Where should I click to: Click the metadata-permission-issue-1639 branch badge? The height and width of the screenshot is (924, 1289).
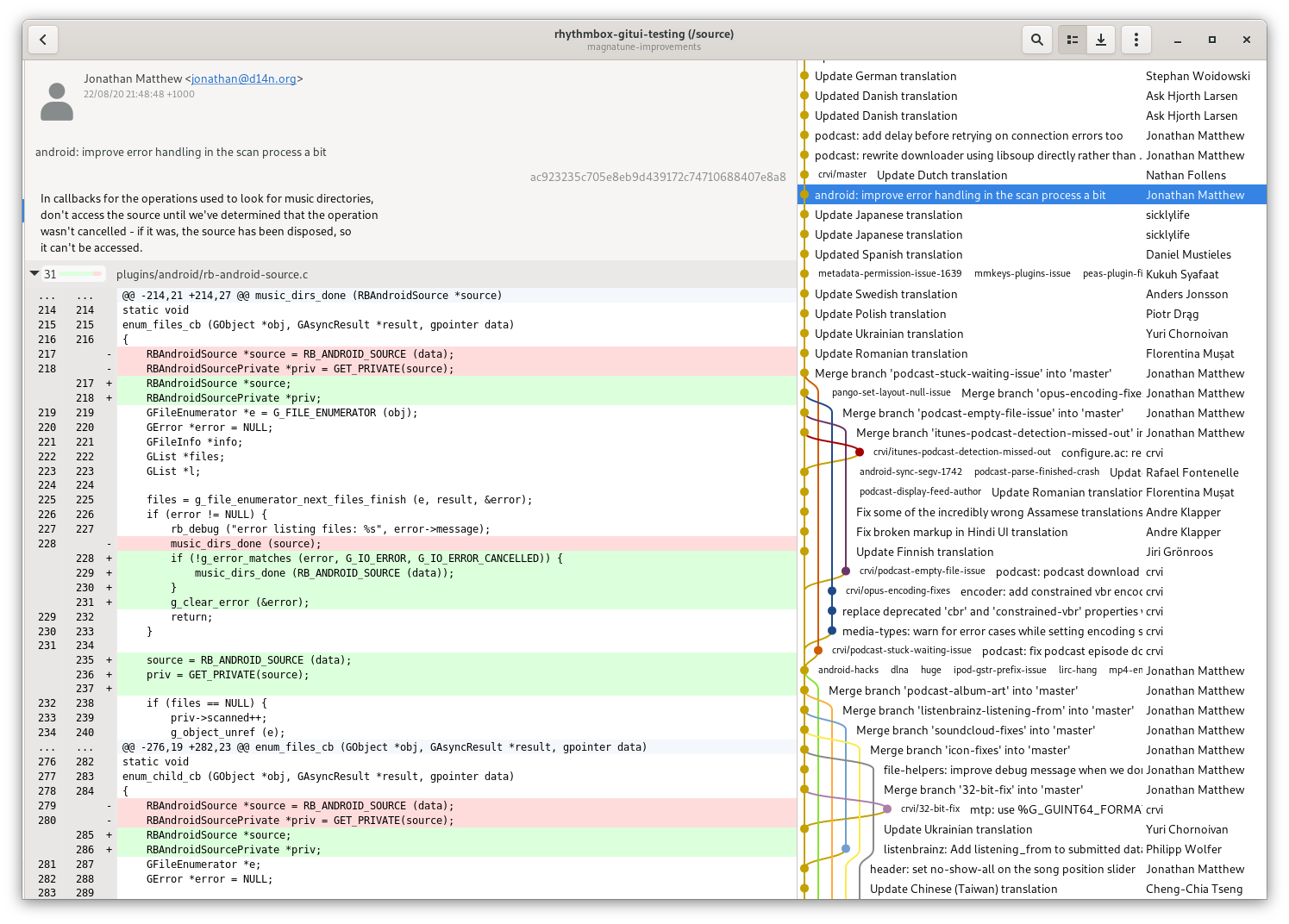tap(889, 273)
